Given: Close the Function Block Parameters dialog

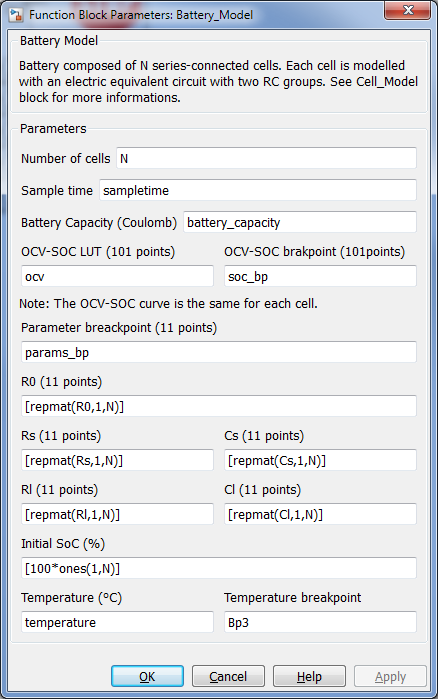Looking at the screenshot, I should click(x=407, y=10).
